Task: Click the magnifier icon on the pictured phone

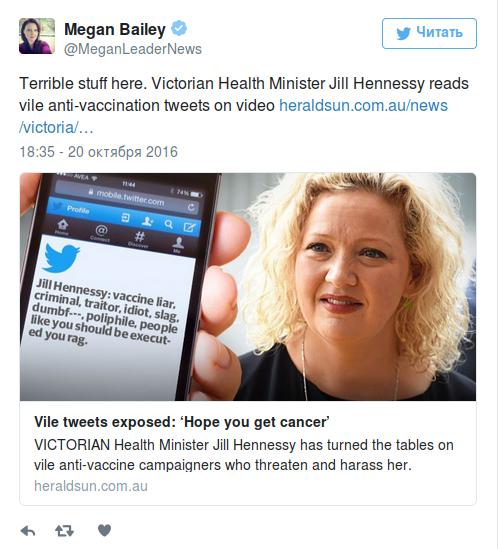Action: pyautogui.click(x=168, y=224)
